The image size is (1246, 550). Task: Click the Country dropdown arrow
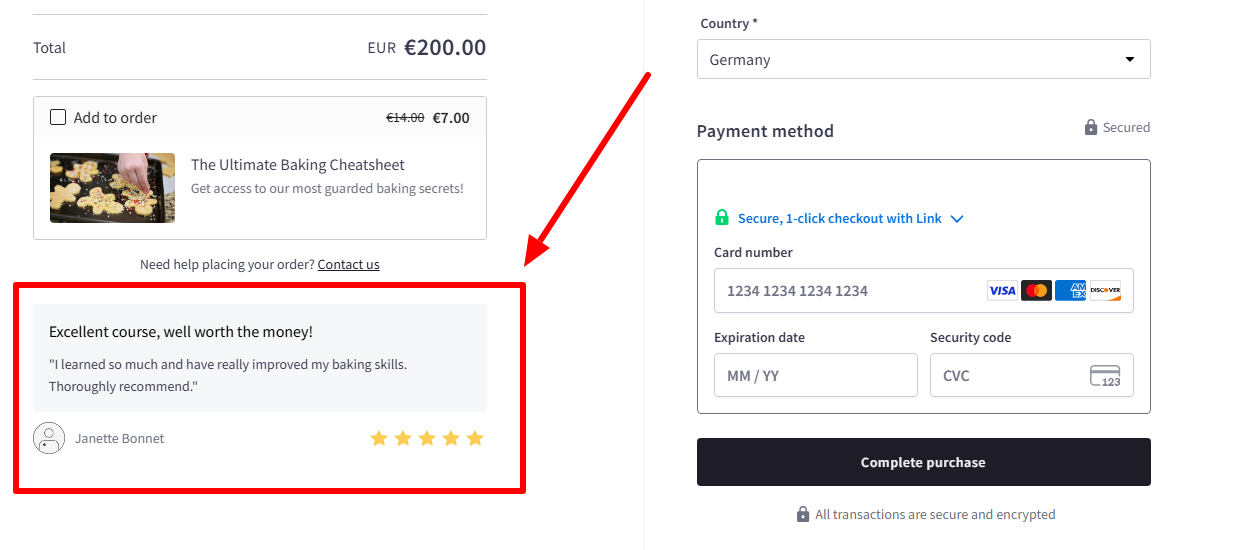click(1130, 59)
